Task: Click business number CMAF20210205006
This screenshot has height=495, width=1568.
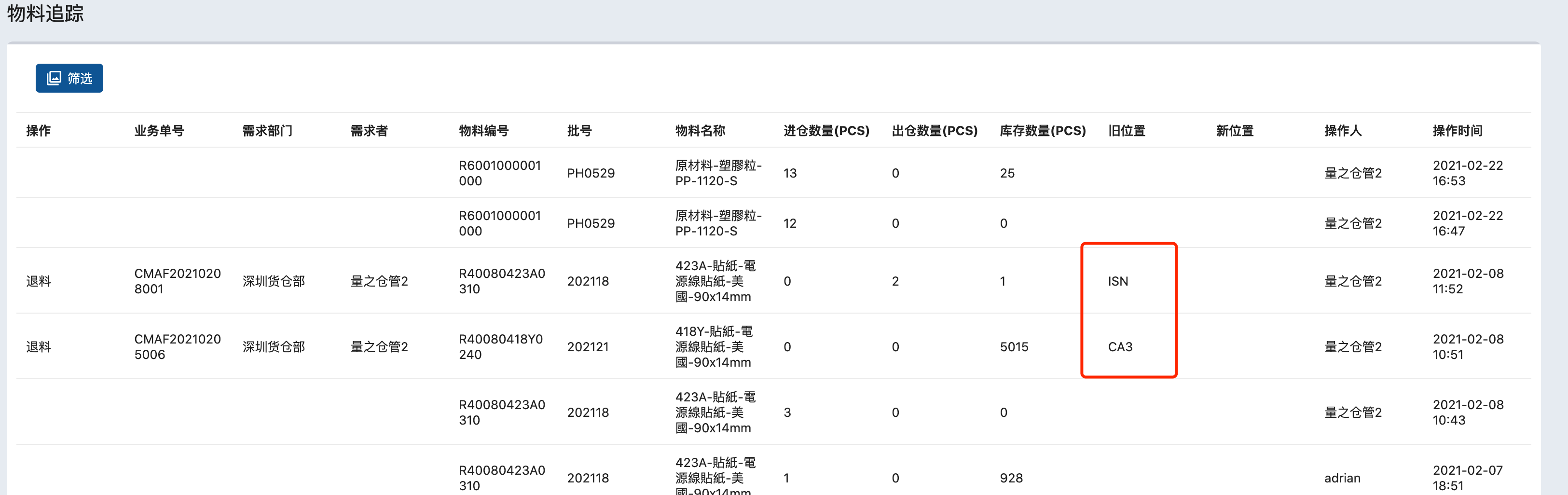Action: (177, 346)
